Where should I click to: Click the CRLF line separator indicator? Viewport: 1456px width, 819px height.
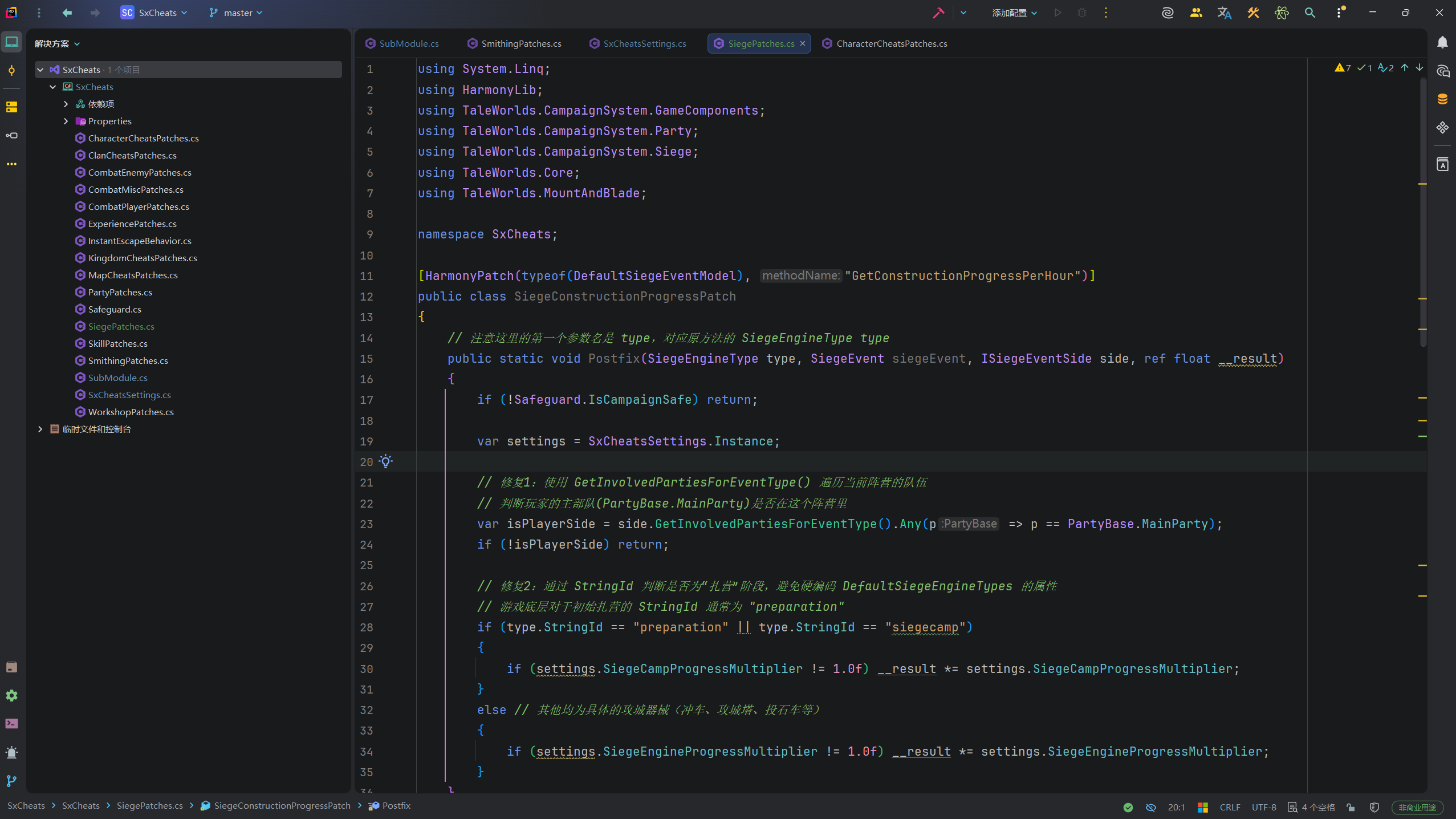pos(1230,807)
